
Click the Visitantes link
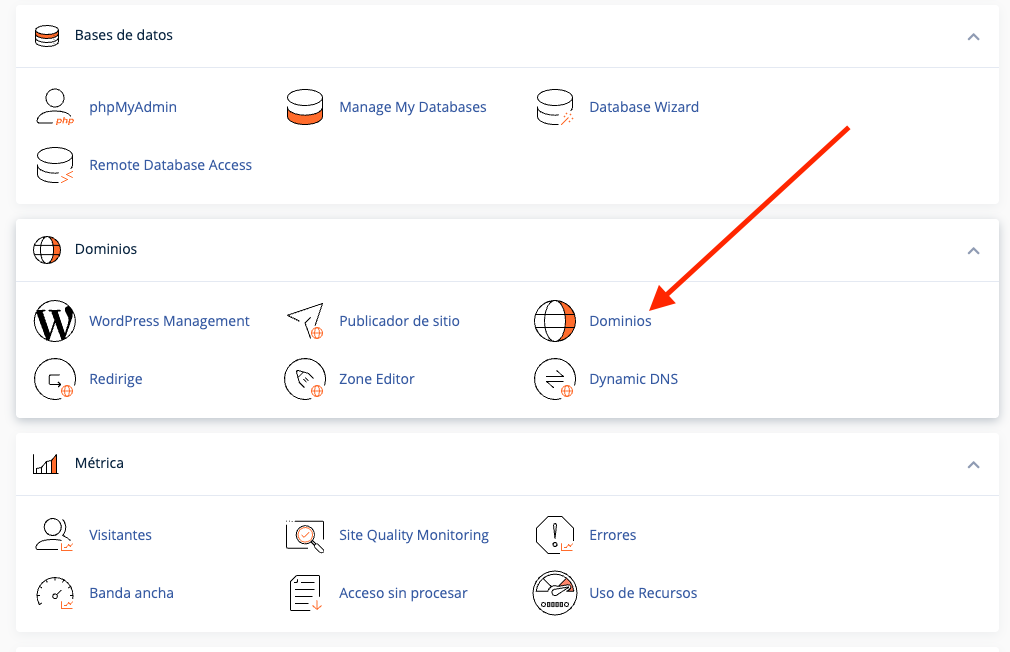pyautogui.click(x=120, y=535)
